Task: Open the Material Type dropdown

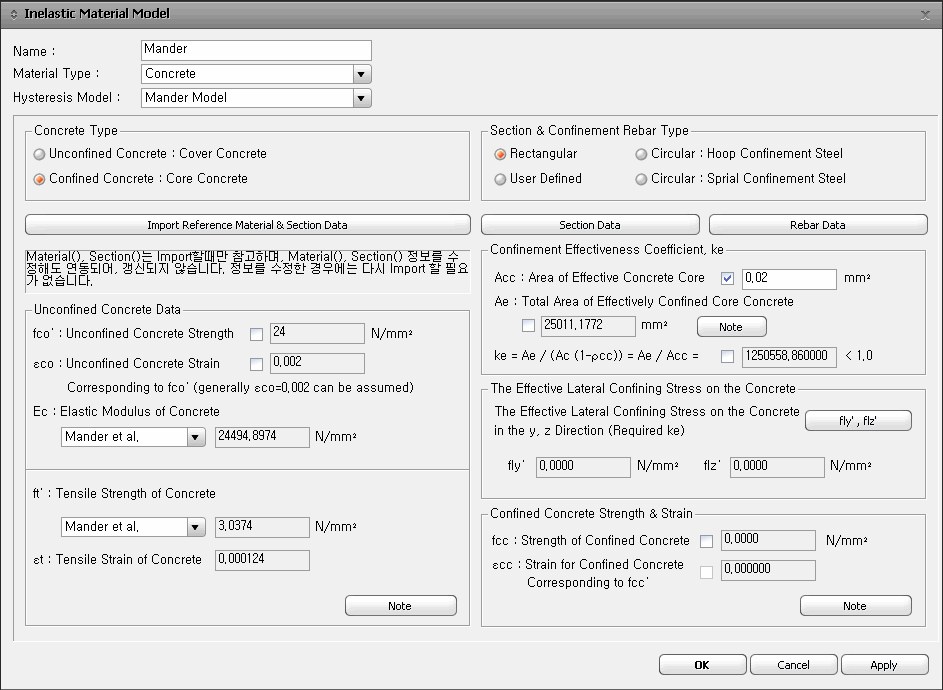Action: (361, 74)
